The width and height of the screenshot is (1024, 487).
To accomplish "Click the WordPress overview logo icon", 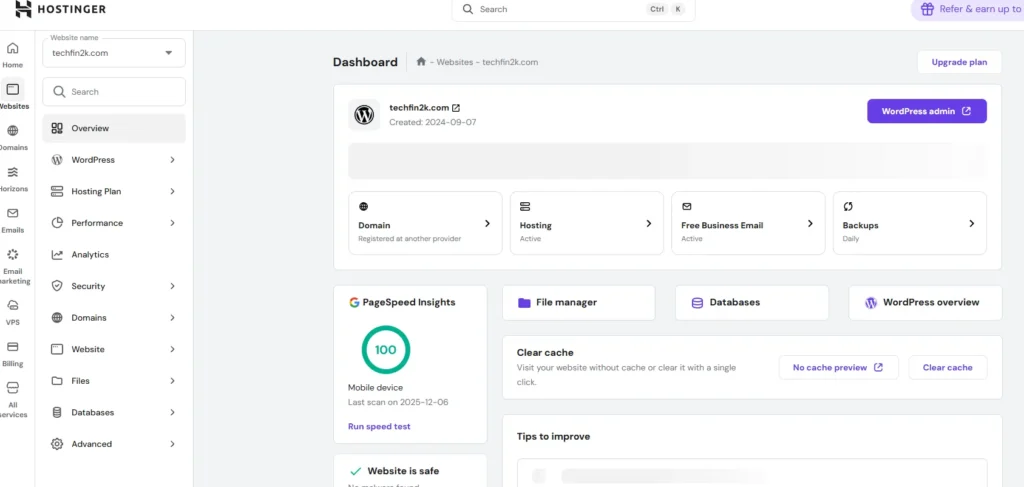I will click(x=871, y=302).
